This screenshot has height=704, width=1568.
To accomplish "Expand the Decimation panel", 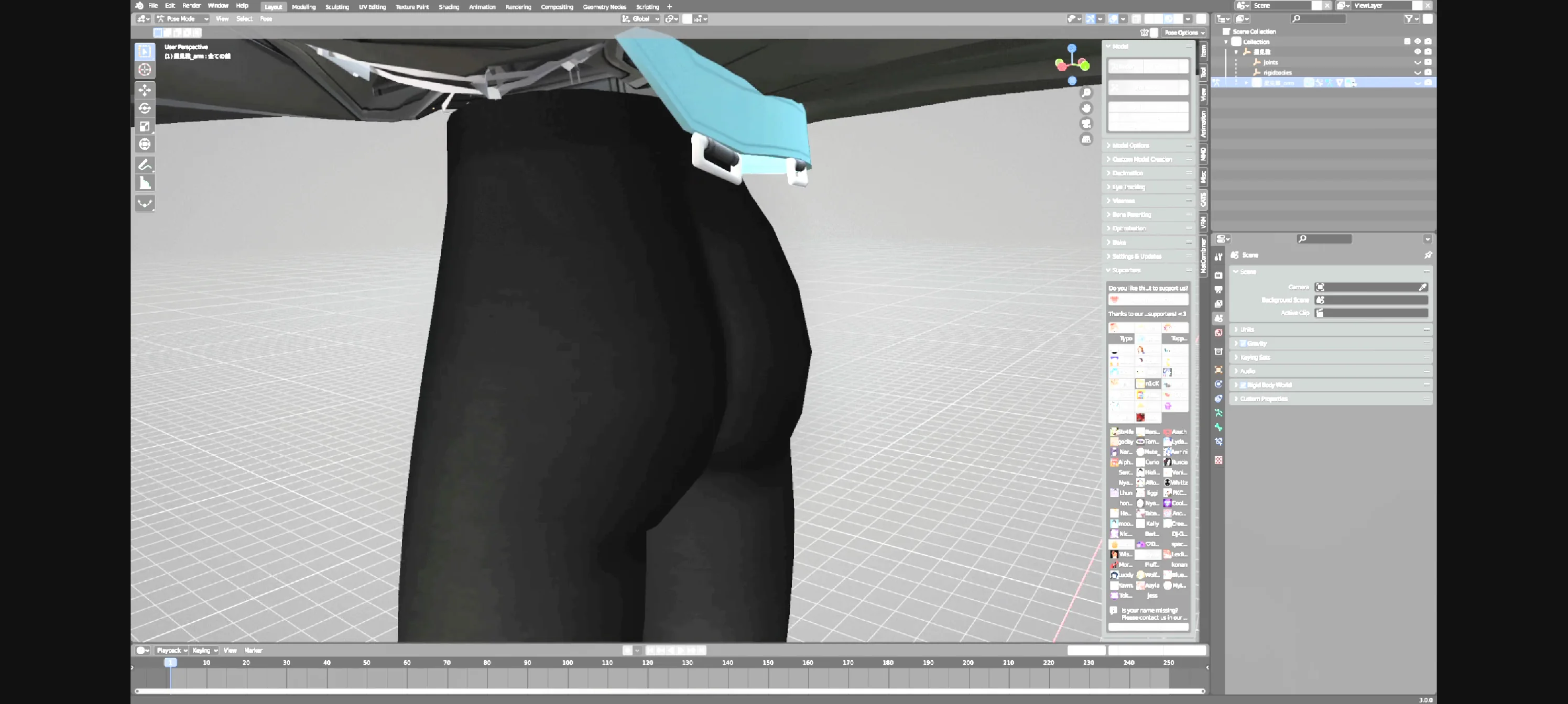I will coord(1149,173).
